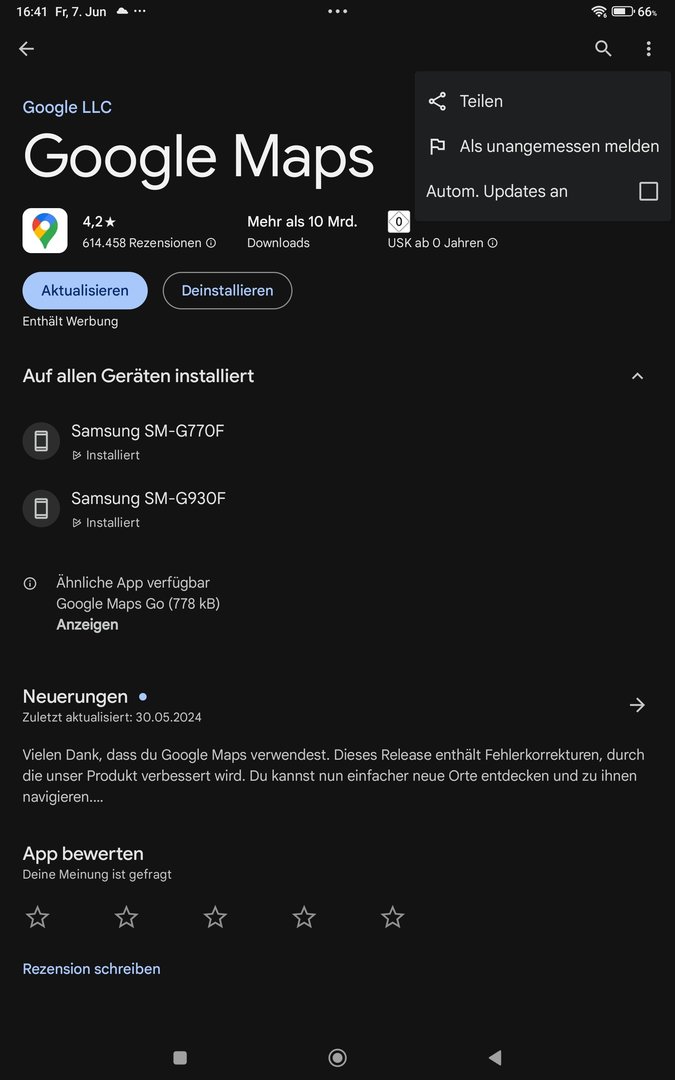Tap the Google Maps app icon
Viewport: 675px width, 1080px height.
pos(45,231)
